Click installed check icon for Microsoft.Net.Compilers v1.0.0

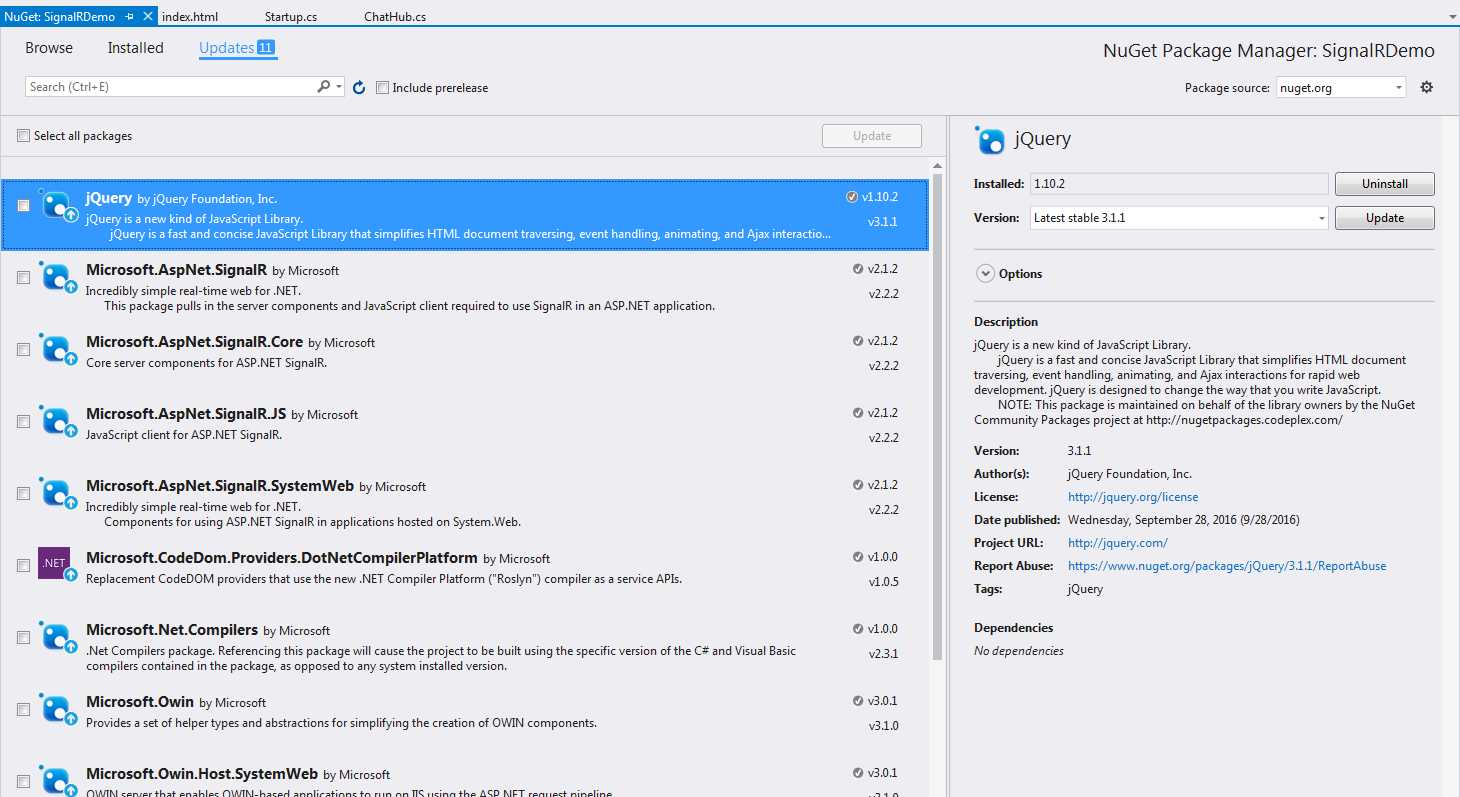click(x=858, y=629)
